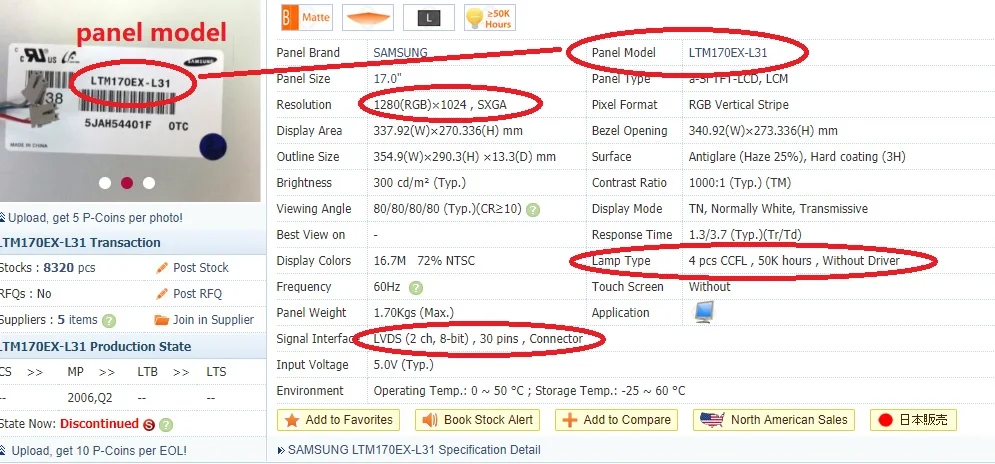Click the MP production date 2006,Q2
The width and height of the screenshot is (995, 464).
click(89, 398)
